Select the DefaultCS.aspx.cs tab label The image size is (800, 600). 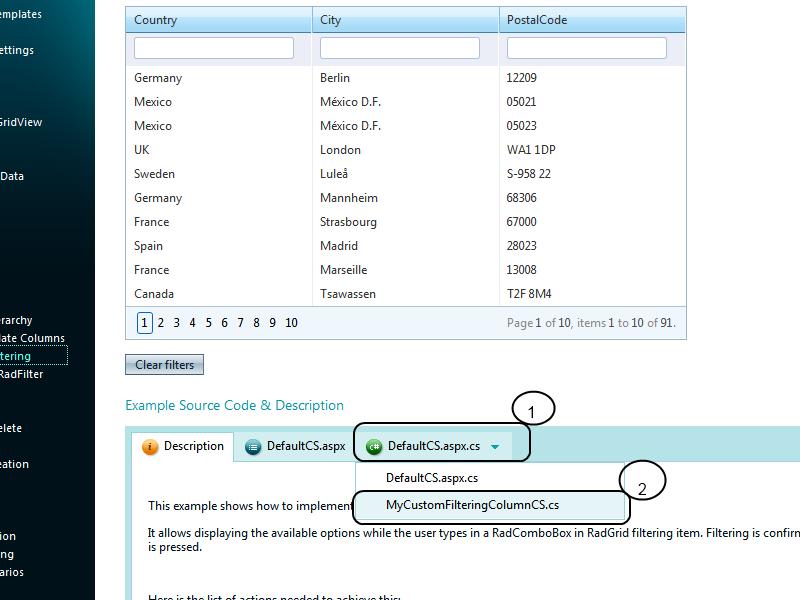434,446
